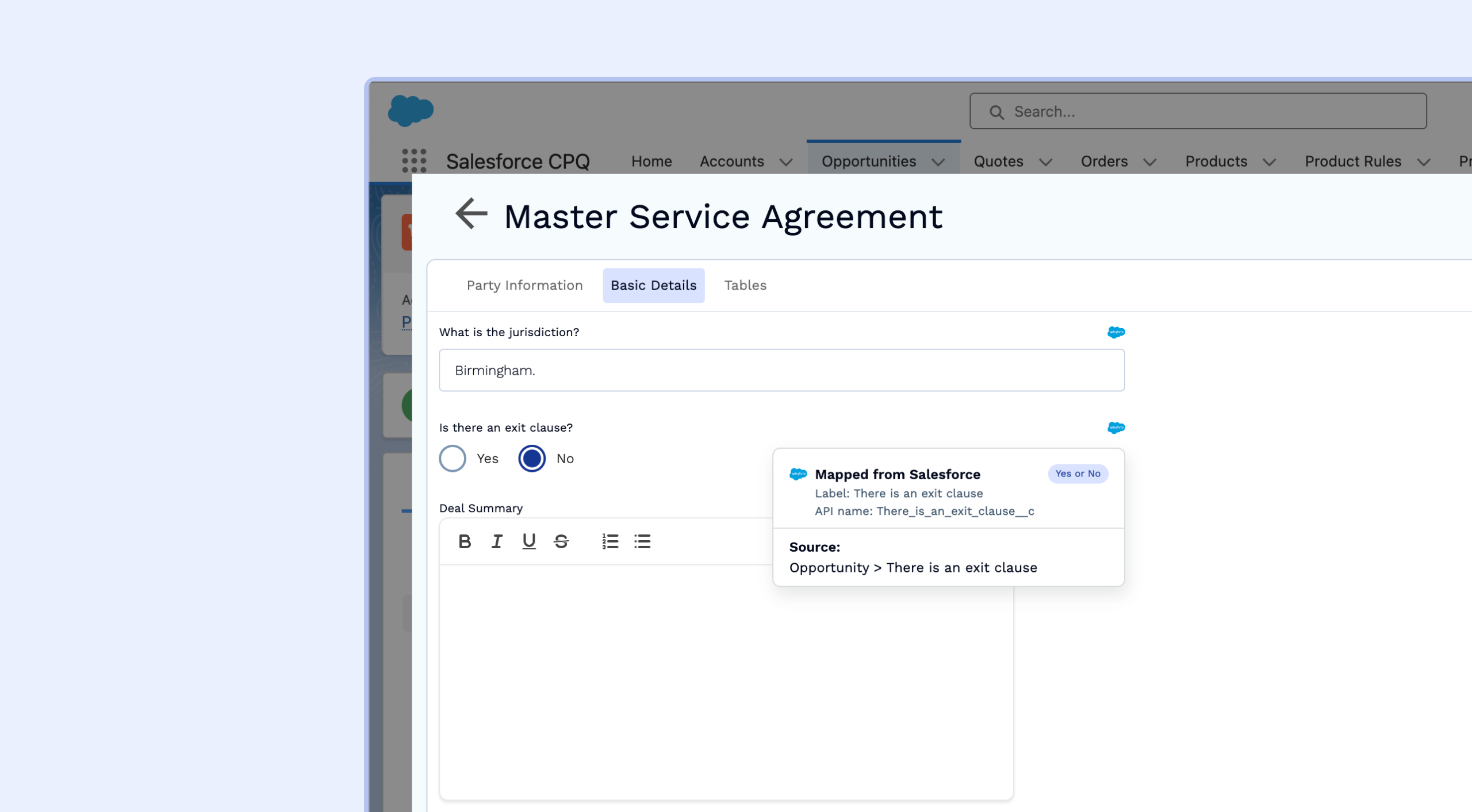Screen dimensions: 1472x812
Task: Go to the Home nav item
Action: click(x=651, y=161)
